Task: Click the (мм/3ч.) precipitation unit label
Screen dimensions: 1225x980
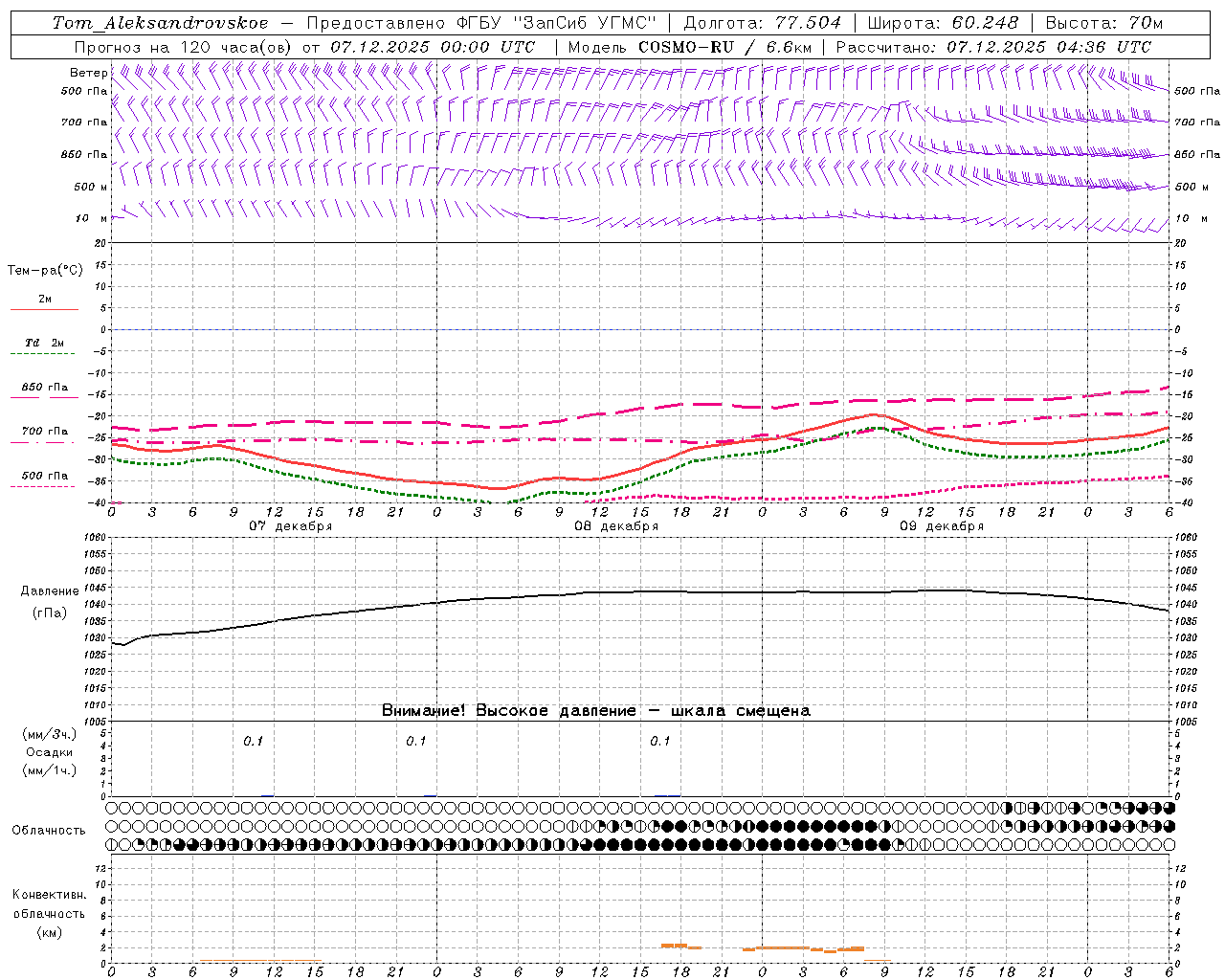Action: point(50,734)
